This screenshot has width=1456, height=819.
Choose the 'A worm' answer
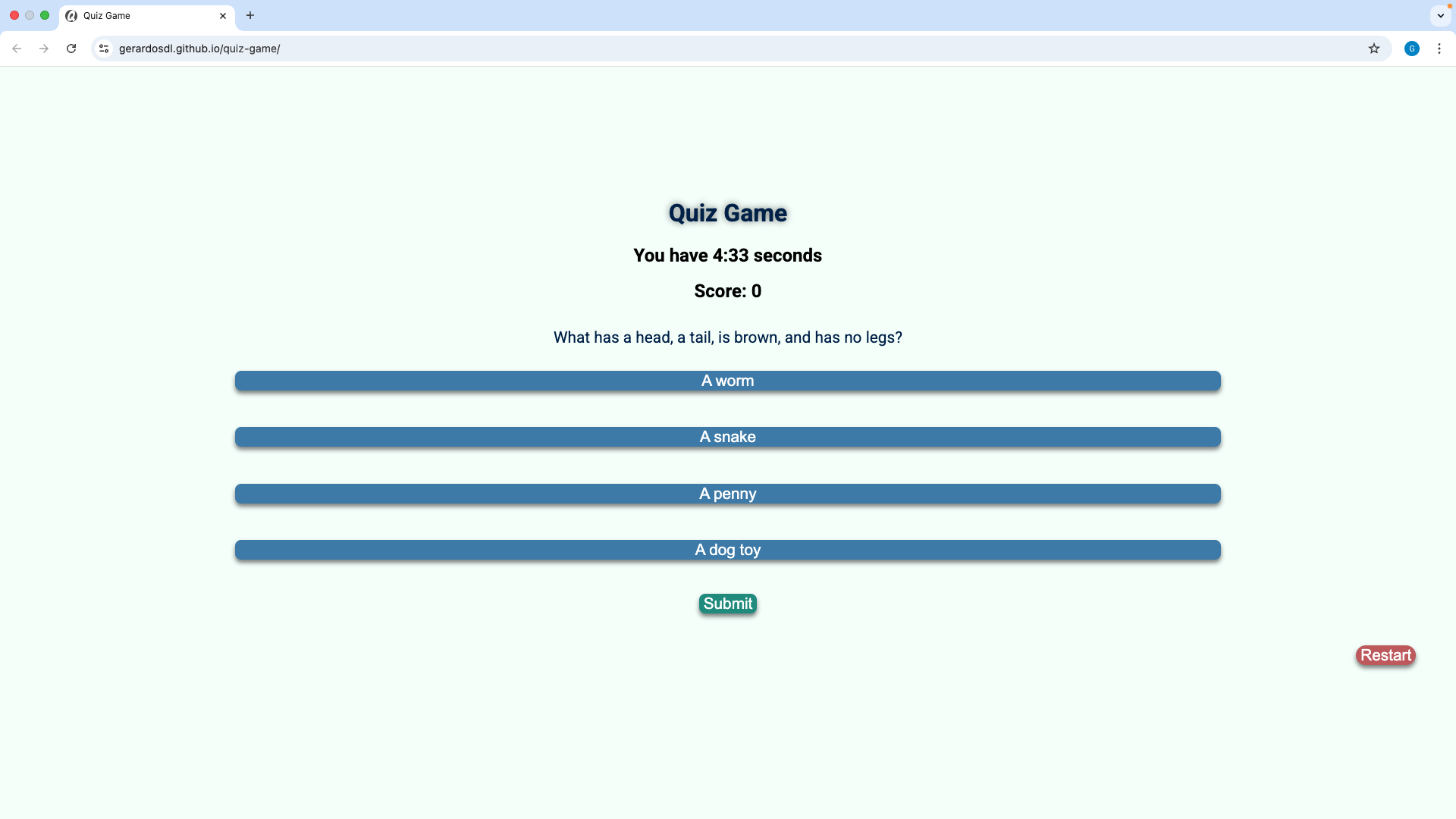[728, 381]
